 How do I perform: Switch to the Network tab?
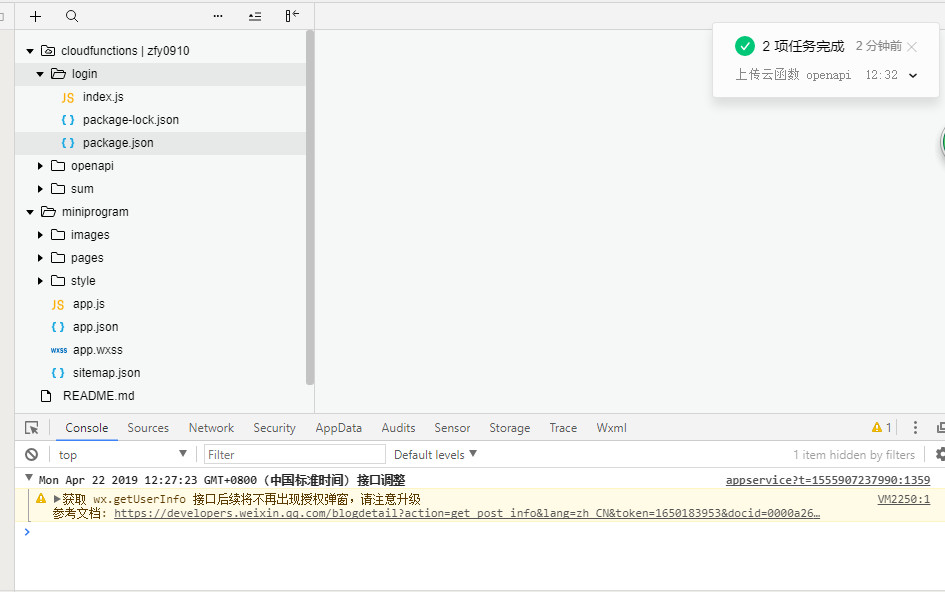211,427
